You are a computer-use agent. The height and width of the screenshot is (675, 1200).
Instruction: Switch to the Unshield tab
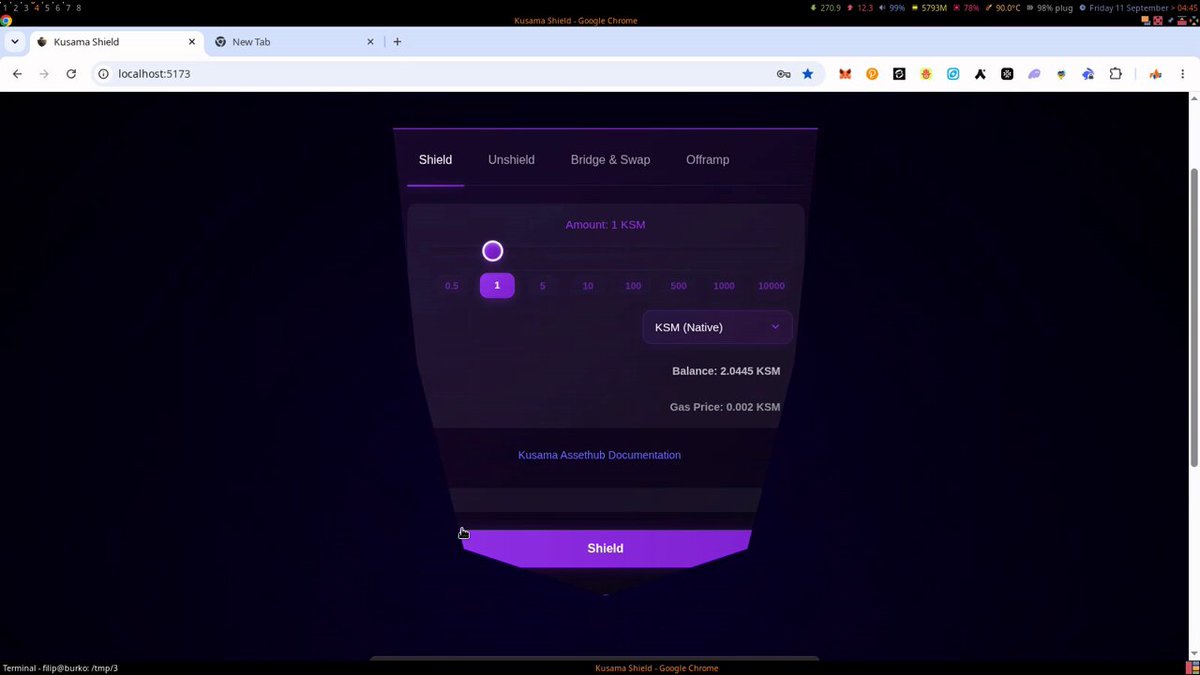(x=511, y=160)
